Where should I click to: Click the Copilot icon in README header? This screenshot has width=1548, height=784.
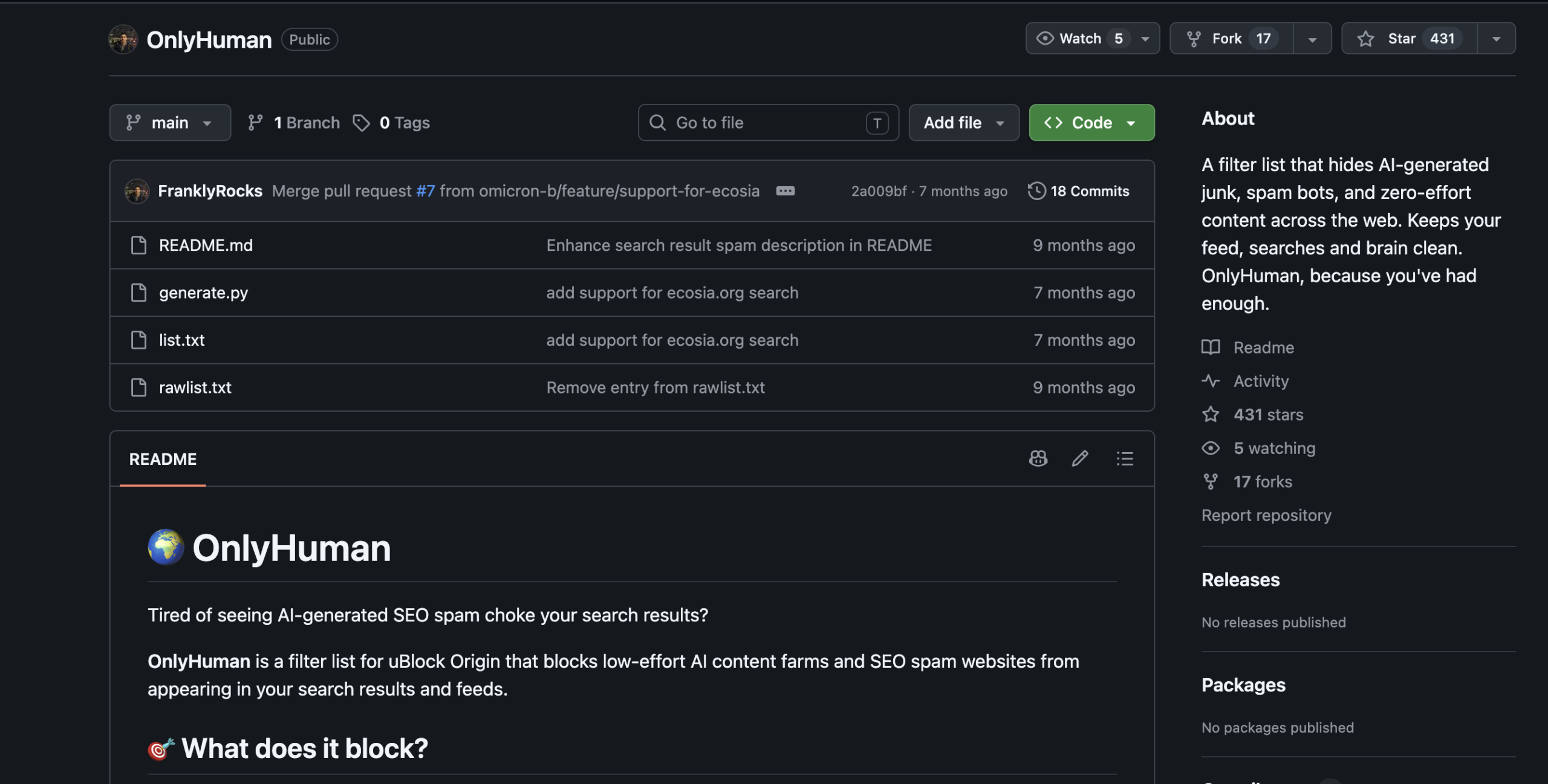tap(1038, 459)
